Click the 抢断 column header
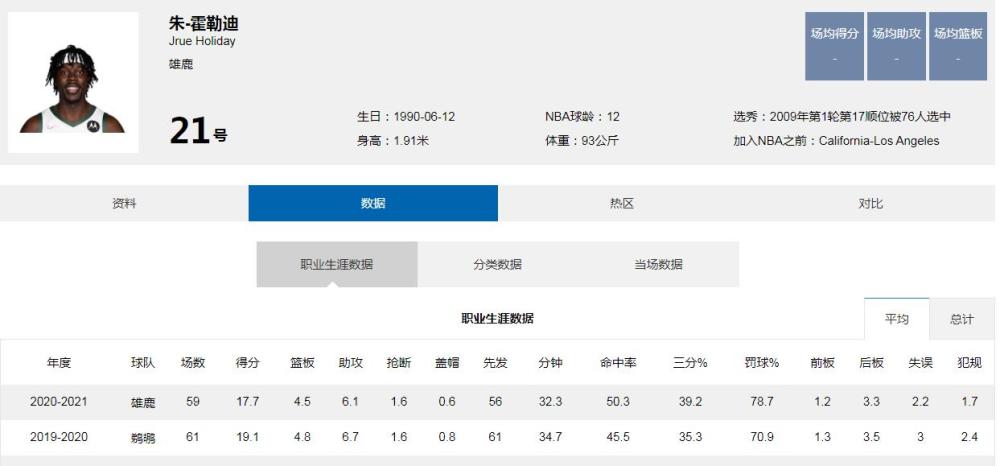This screenshot has width=1000, height=466. point(399,363)
